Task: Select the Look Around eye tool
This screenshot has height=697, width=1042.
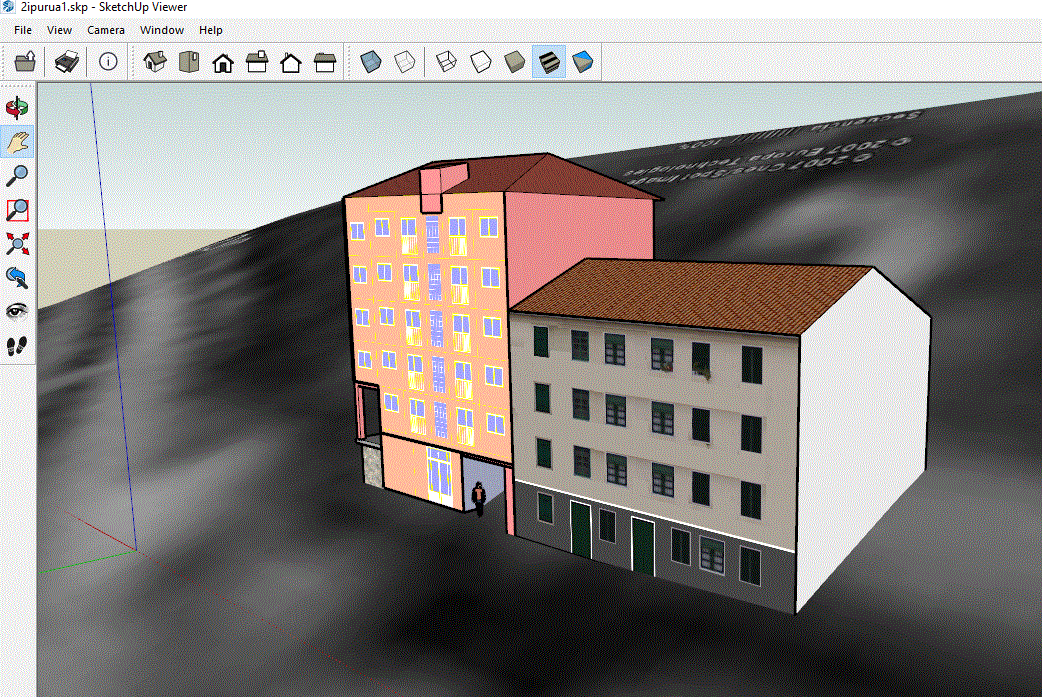Action: point(18,311)
